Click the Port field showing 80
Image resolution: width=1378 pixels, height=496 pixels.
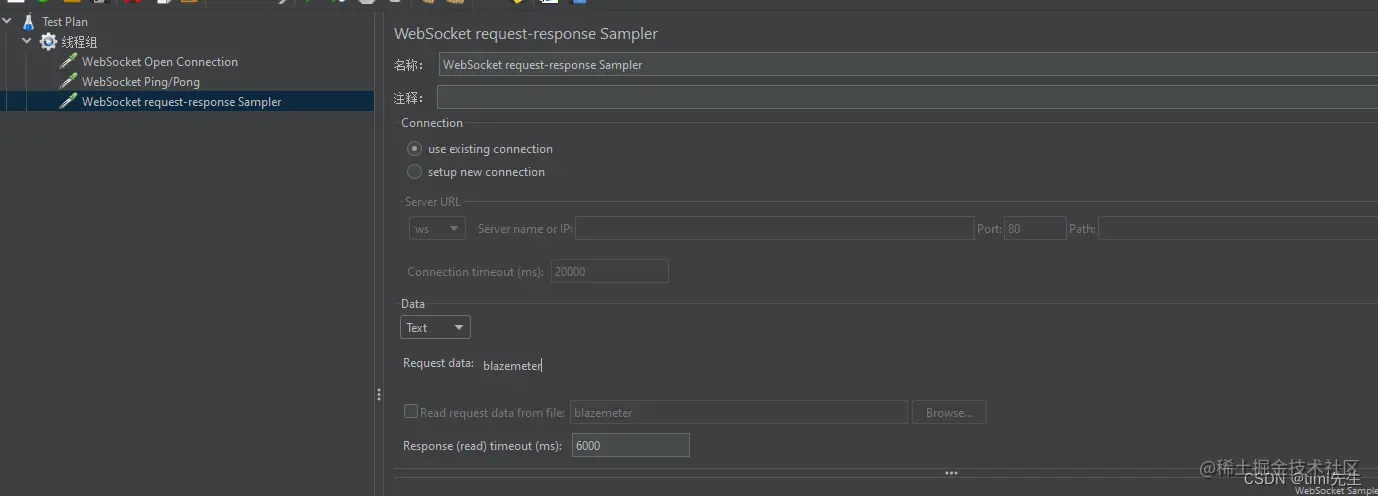(1035, 229)
